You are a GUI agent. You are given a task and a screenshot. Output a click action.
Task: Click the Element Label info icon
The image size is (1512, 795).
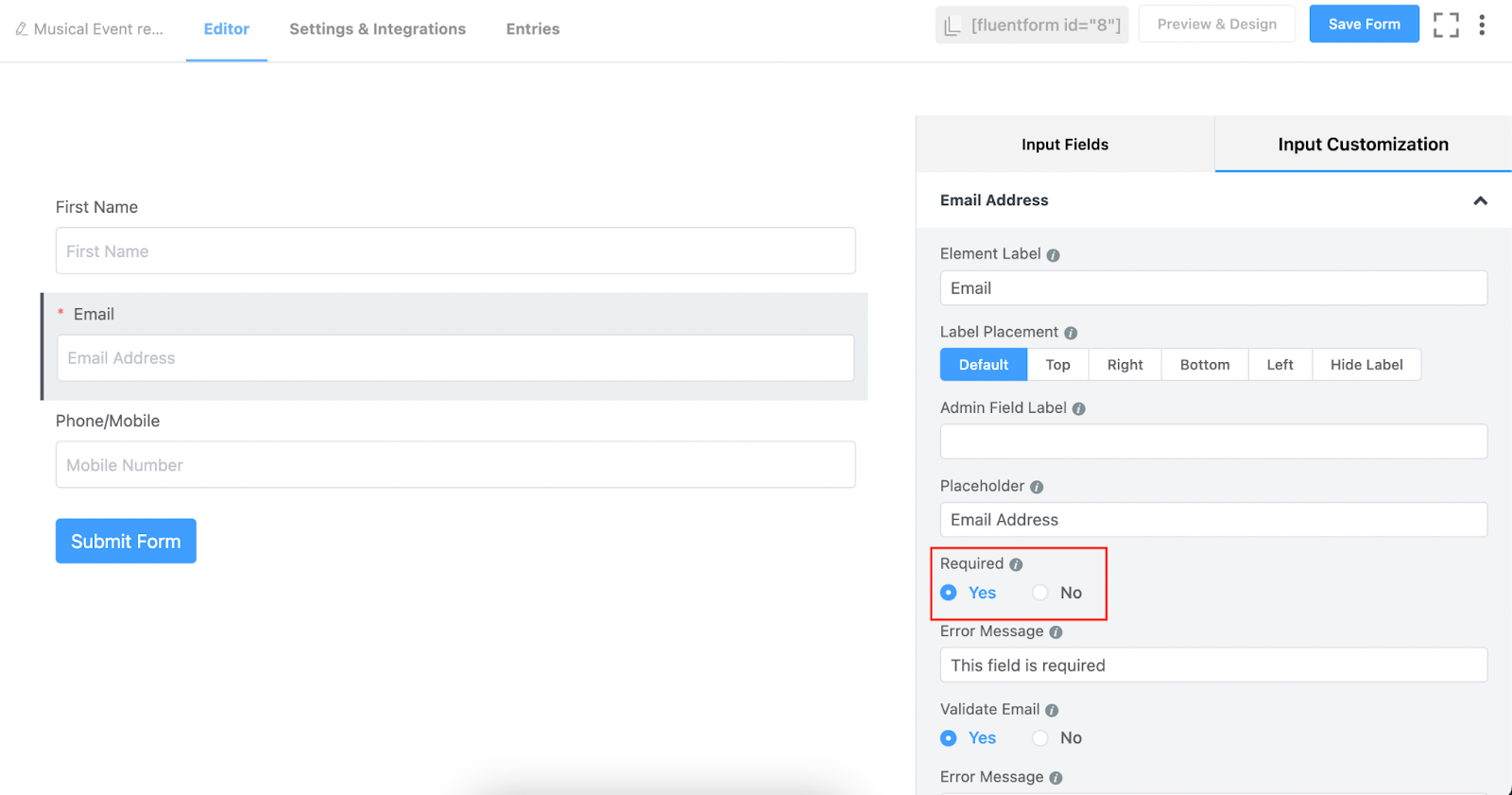pos(1053,255)
